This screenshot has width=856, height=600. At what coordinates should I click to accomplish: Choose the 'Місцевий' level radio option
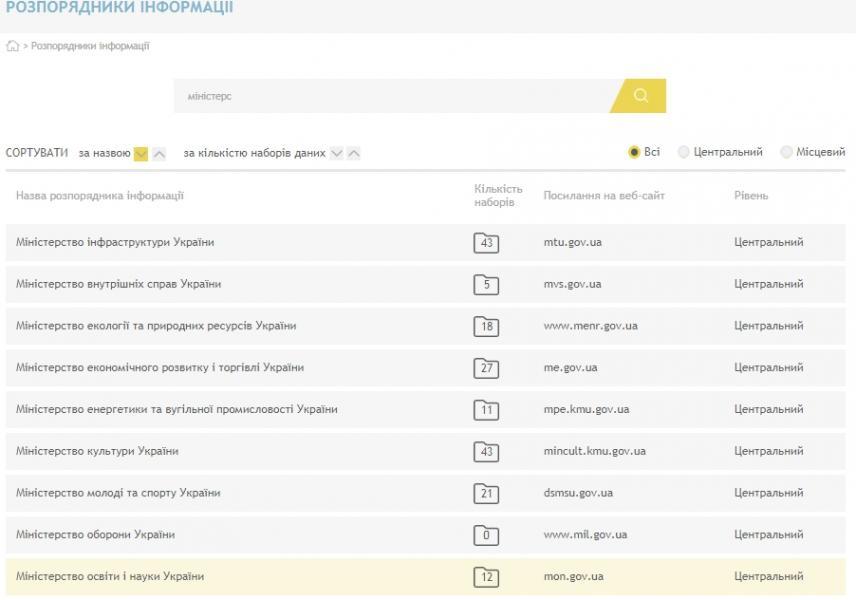[x=786, y=152]
